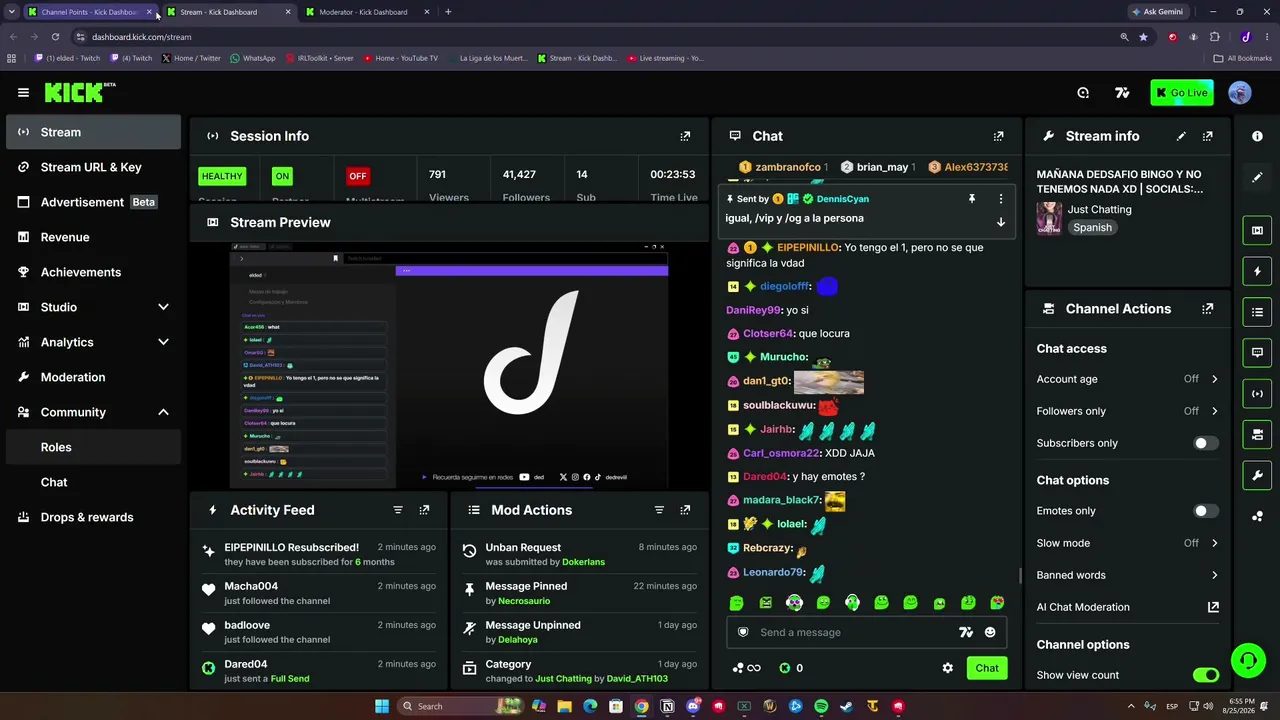Edit stream info with the pencil icon
This screenshot has width=1280, height=720.
pos(1181,136)
